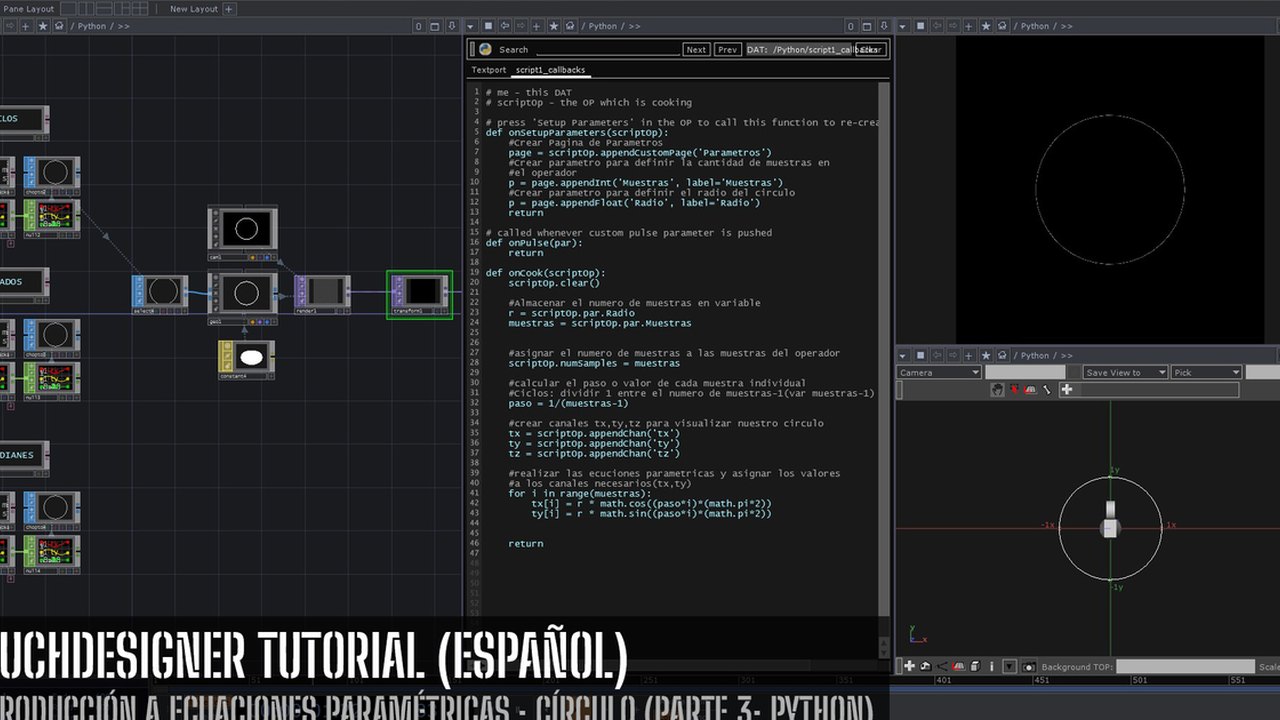The image size is (1280, 720).
Task: Click the face icon in viewer toolbar
Action: point(998,389)
